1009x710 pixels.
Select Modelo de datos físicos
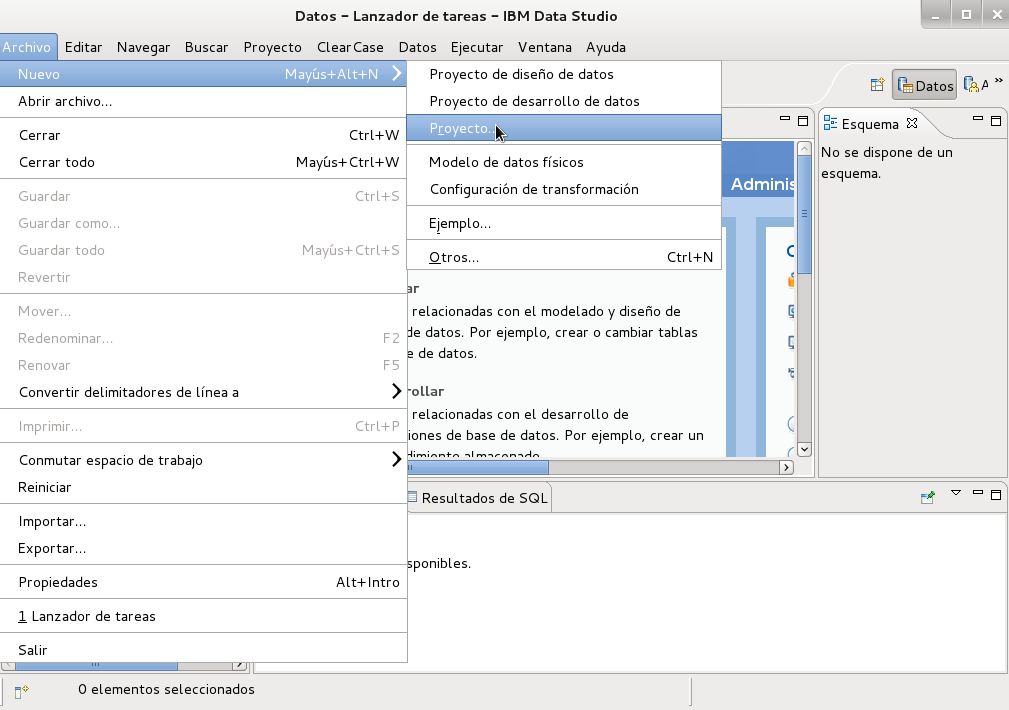coord(564,162)
